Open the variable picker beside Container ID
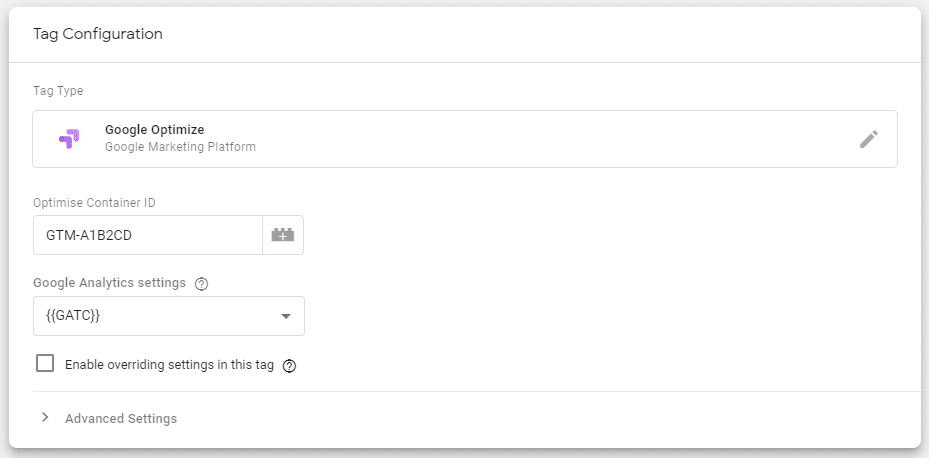 [283, 235]
